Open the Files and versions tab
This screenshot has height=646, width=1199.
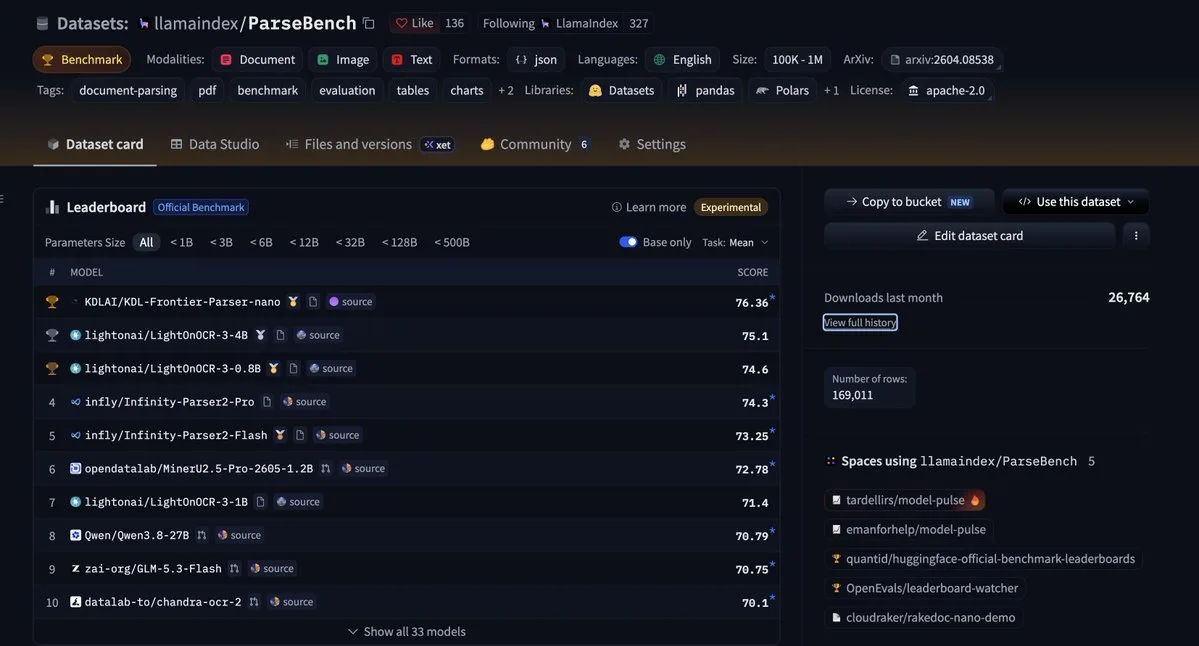tap(370, 144)
